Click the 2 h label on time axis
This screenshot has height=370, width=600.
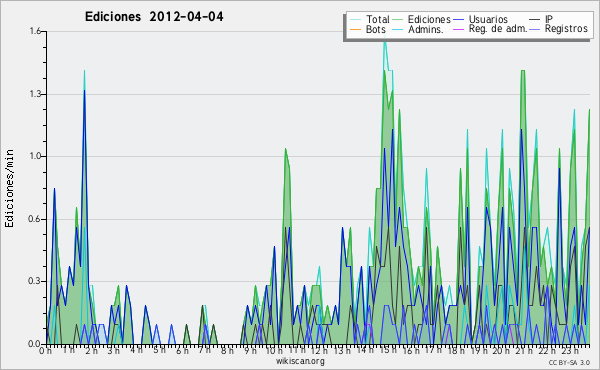(91, 350)
